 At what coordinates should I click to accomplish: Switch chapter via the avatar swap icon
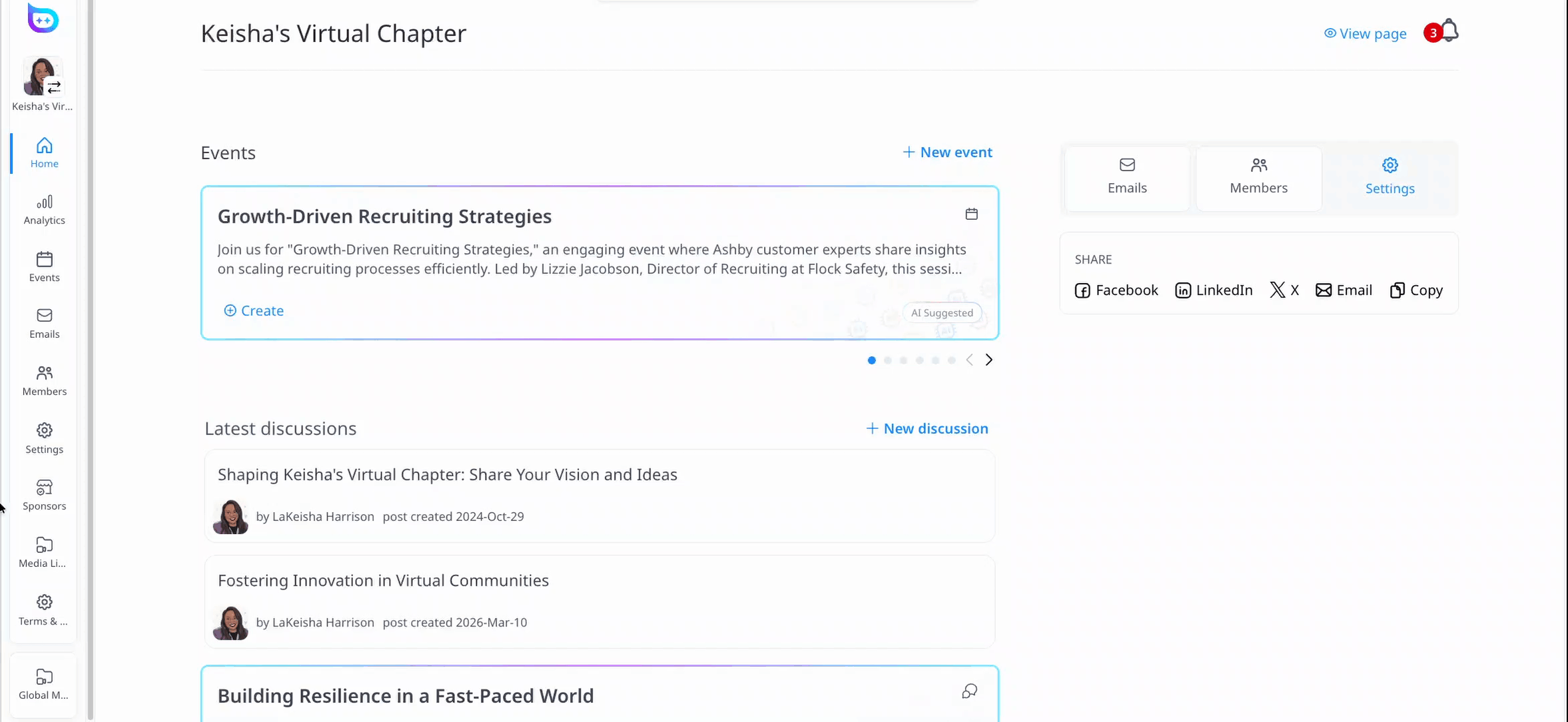[x=54, y=87]
